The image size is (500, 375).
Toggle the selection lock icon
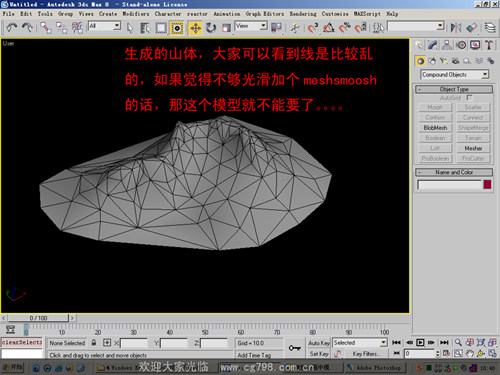pyautogui.click(x=94, y=343)
